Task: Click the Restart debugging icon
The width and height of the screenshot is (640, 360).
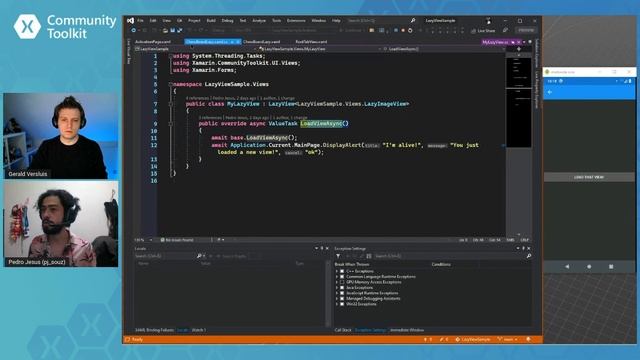Action: click(410, 31)
